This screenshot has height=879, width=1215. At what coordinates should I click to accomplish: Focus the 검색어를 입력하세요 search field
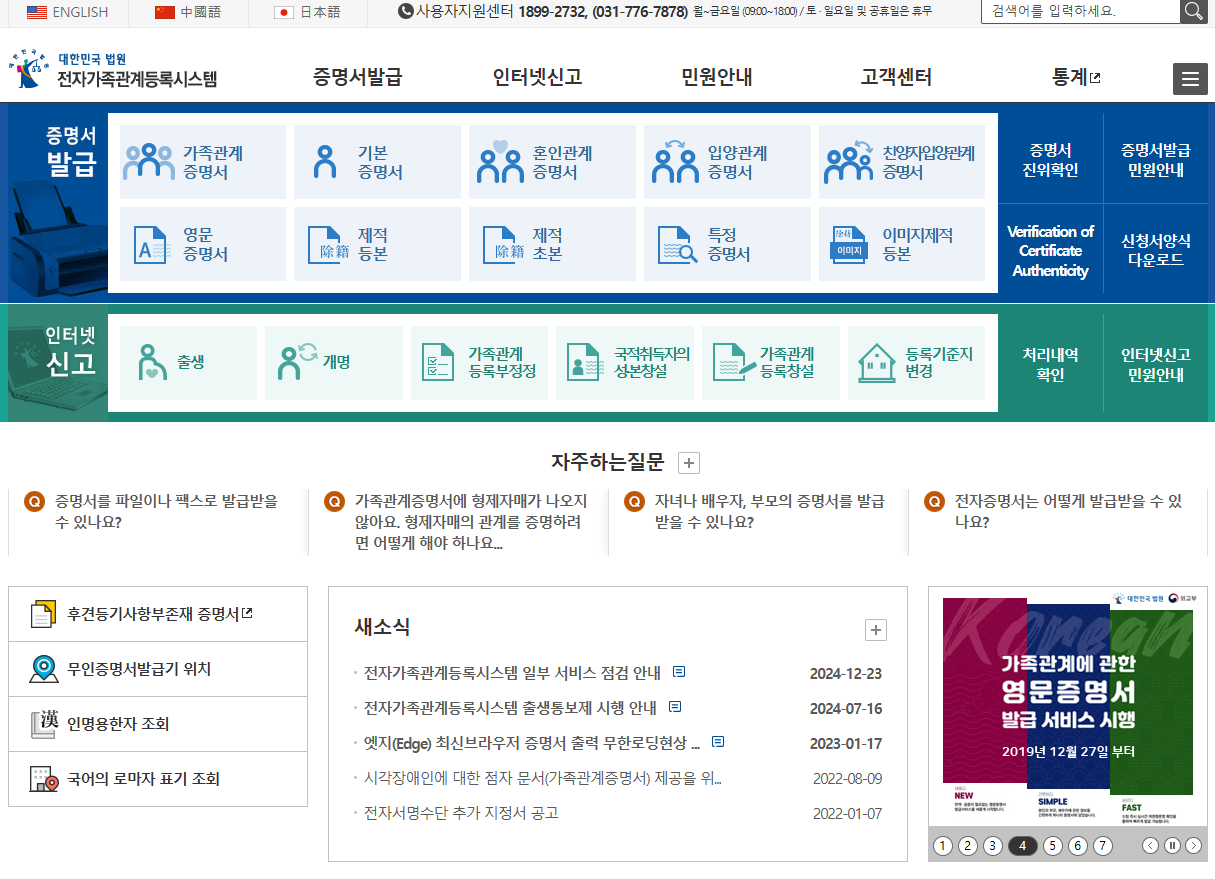(1081, 12)
